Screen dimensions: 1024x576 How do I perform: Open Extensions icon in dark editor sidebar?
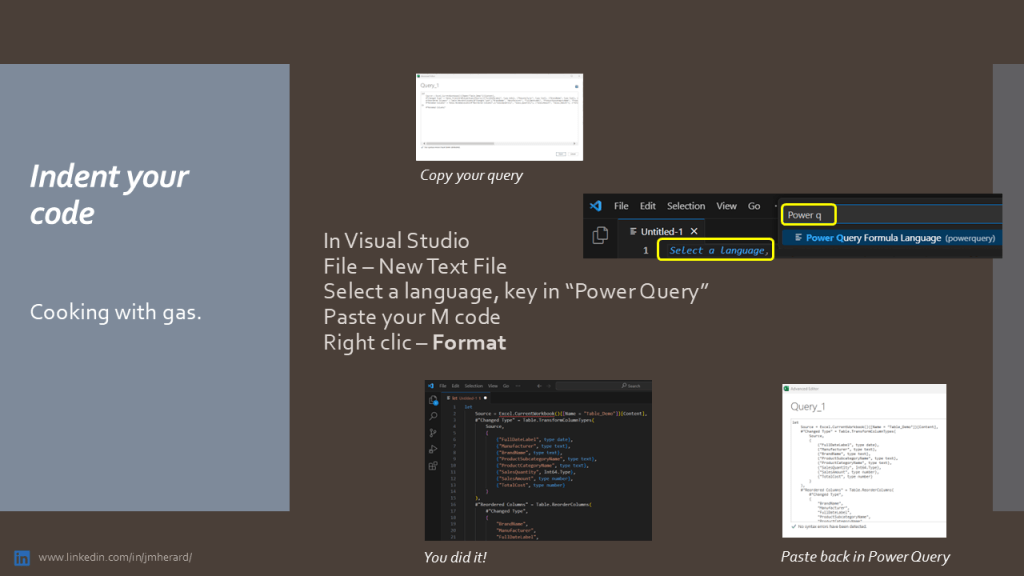pos(433,466)
